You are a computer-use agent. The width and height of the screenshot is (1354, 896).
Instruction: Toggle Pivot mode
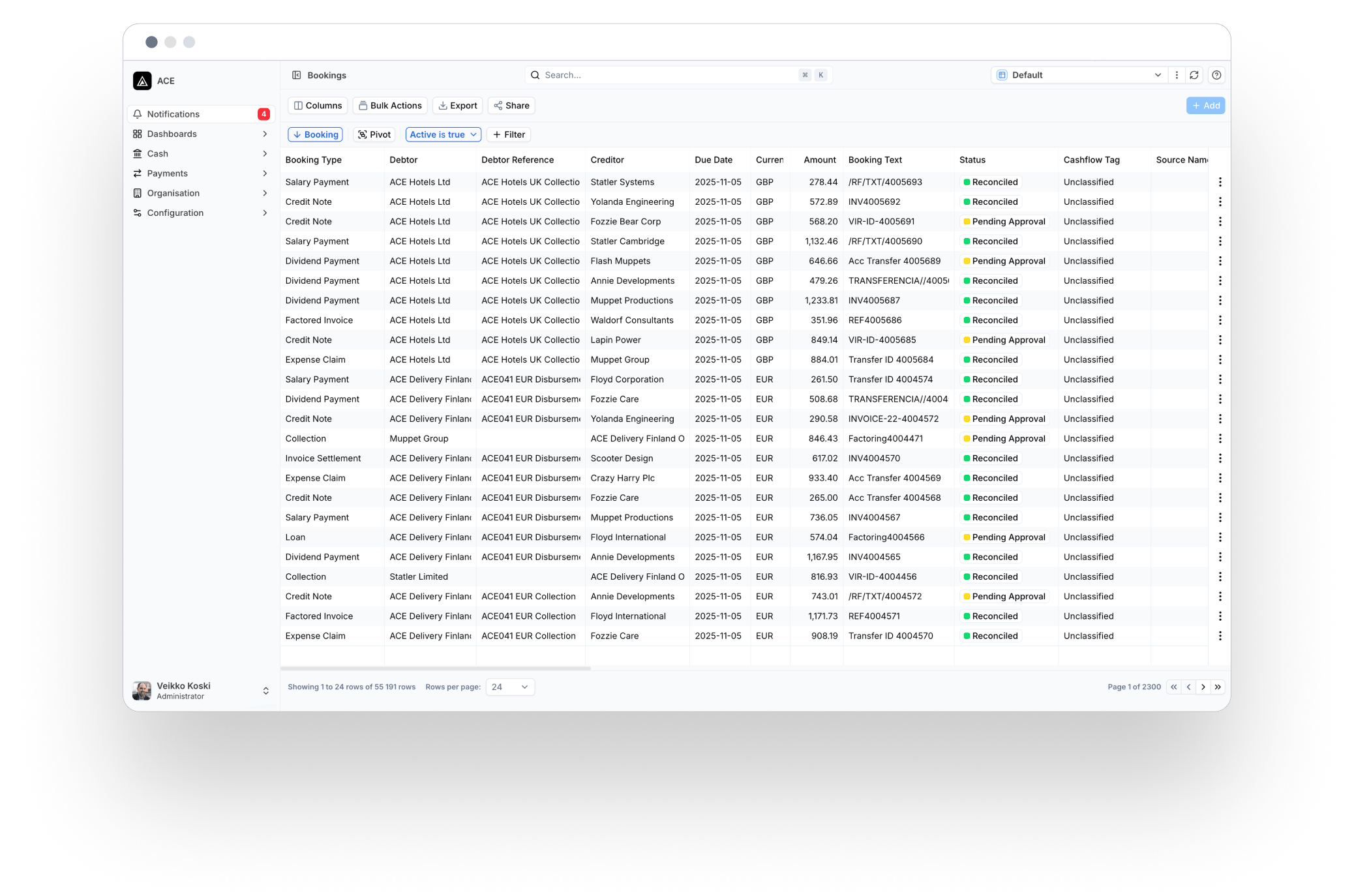point(374,134)
